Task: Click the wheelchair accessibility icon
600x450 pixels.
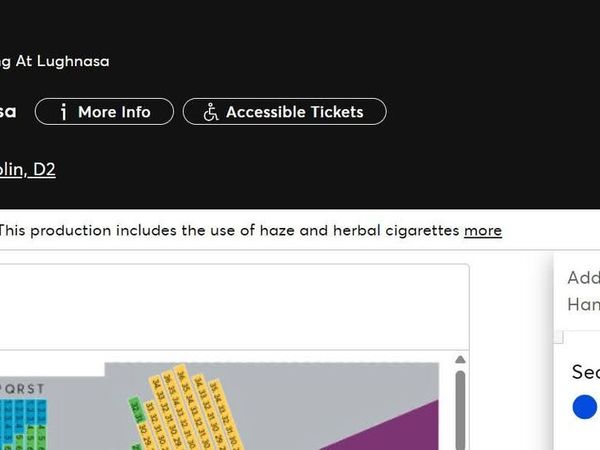Action: pos(210,112)
